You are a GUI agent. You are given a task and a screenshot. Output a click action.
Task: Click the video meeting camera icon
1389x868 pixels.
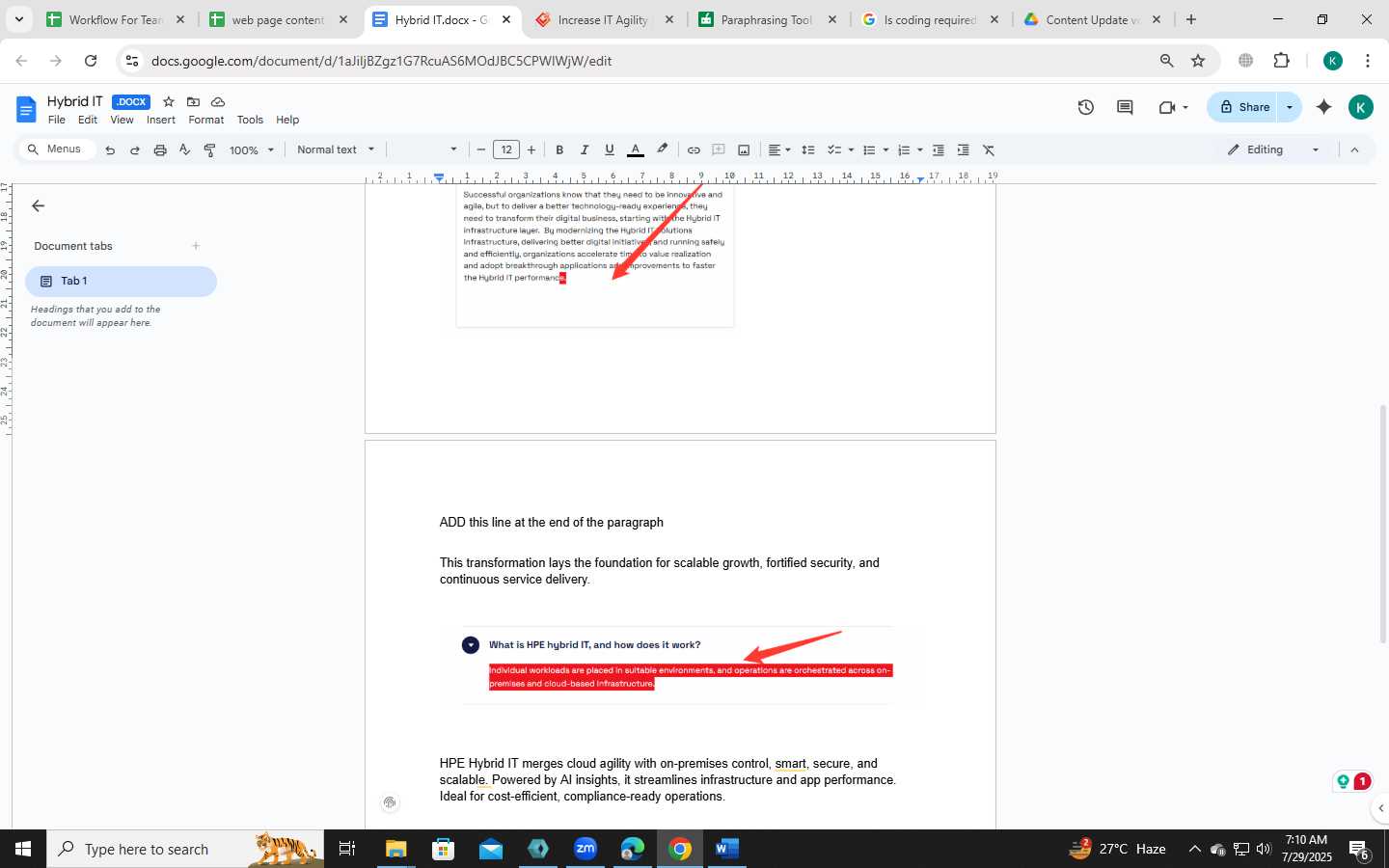pyautogui.click(x=1167, y=107)
